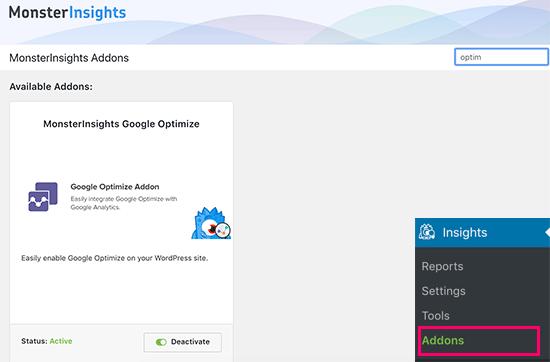550x362 pixels.
Task: Click the 'Easily integrate Google Optimize' description text
Action: pos(123,203)
